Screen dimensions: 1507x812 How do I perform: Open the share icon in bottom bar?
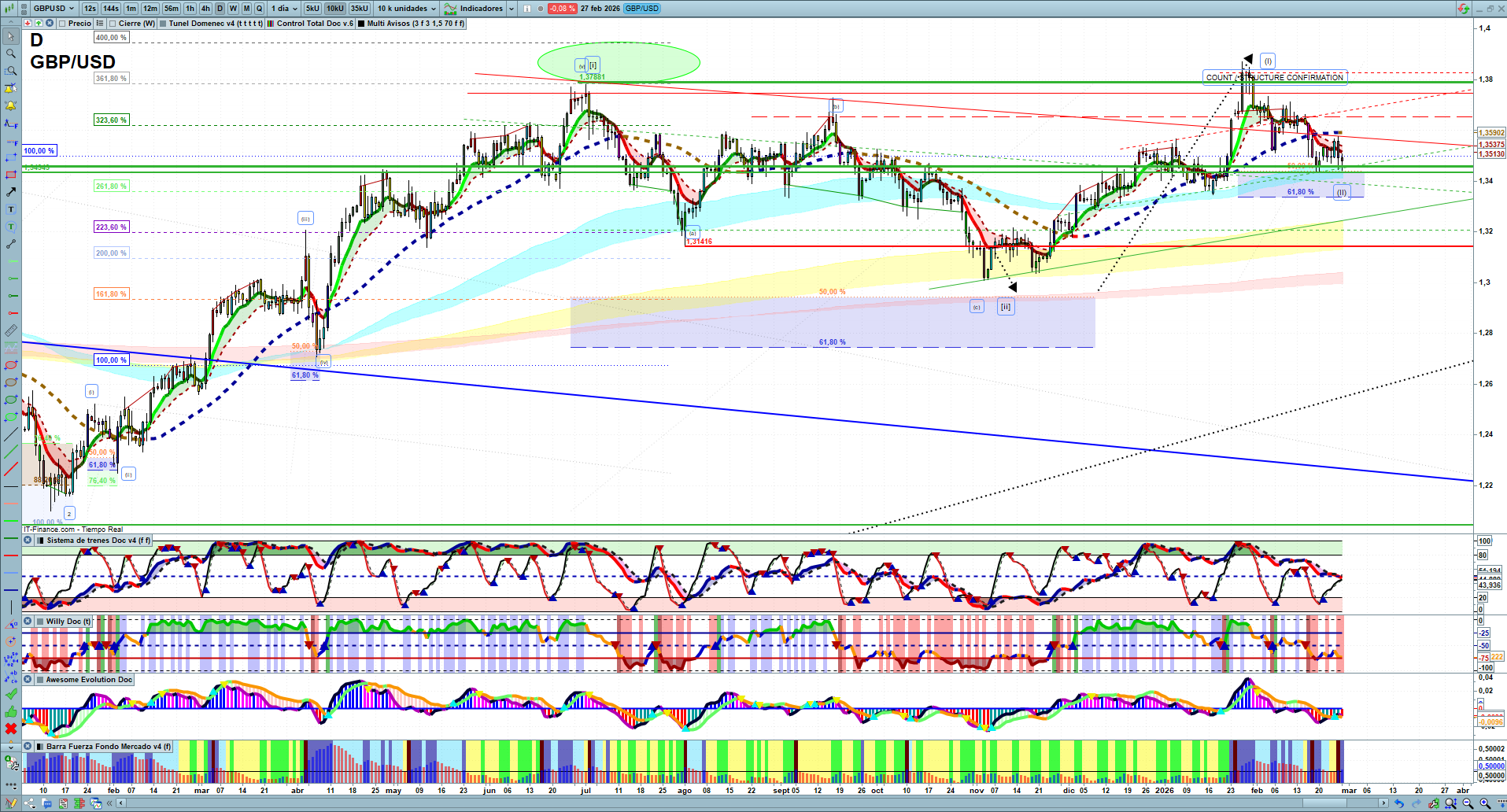[x=30, y=803]
